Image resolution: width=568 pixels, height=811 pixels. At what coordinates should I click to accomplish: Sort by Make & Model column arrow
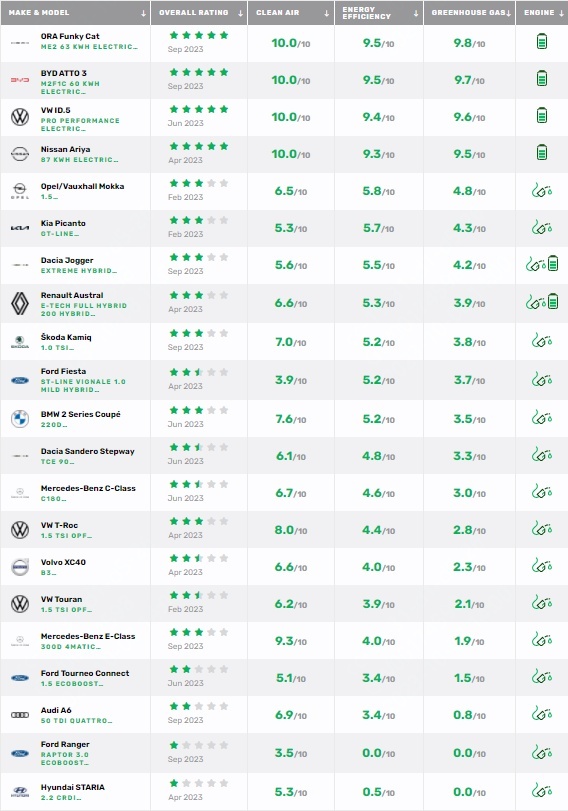pos(143,13)
